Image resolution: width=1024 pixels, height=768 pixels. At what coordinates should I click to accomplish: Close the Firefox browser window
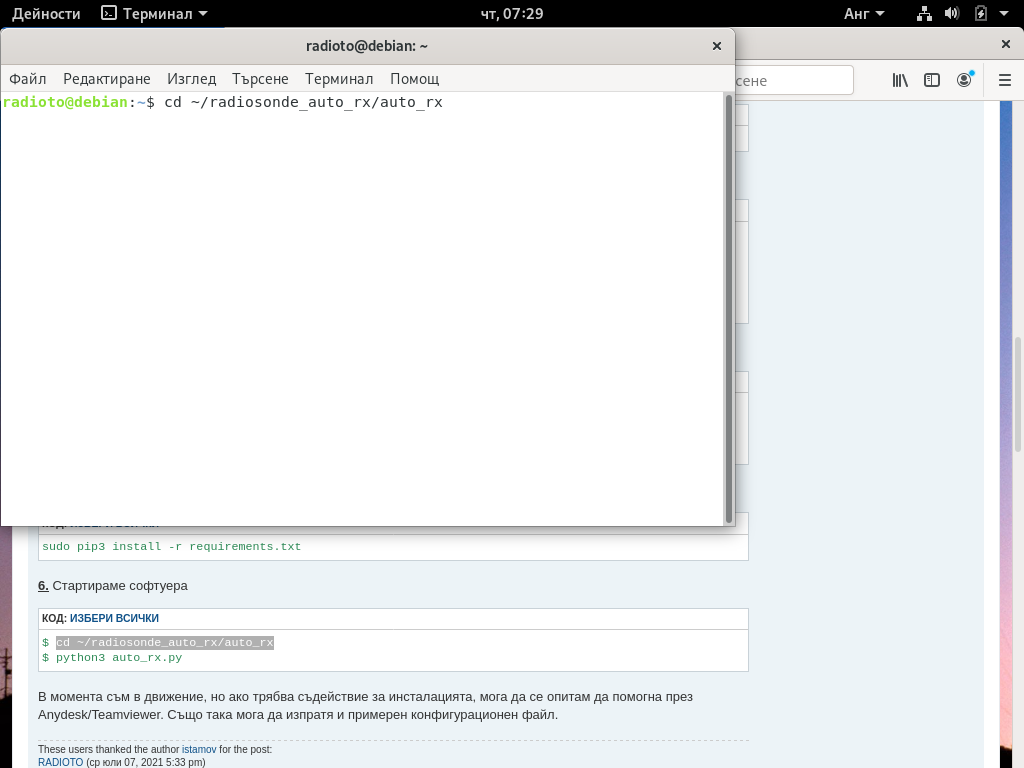(1006, 44)
